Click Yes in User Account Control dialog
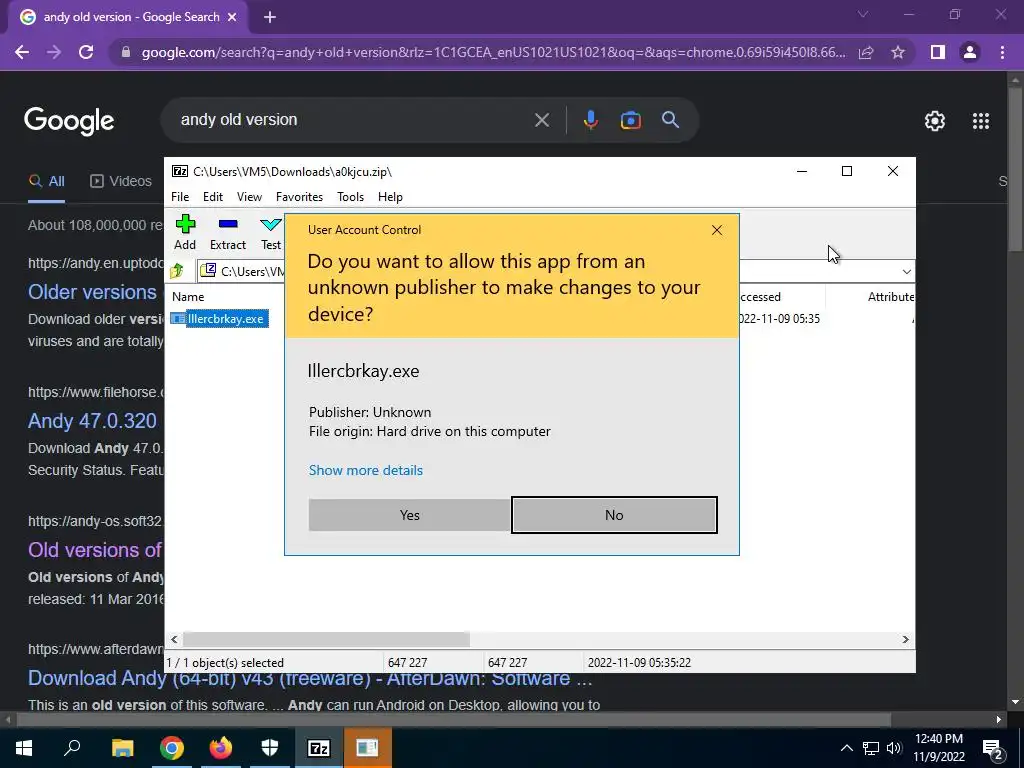This screenshot has height=768, width=1024. click(409, 515)
